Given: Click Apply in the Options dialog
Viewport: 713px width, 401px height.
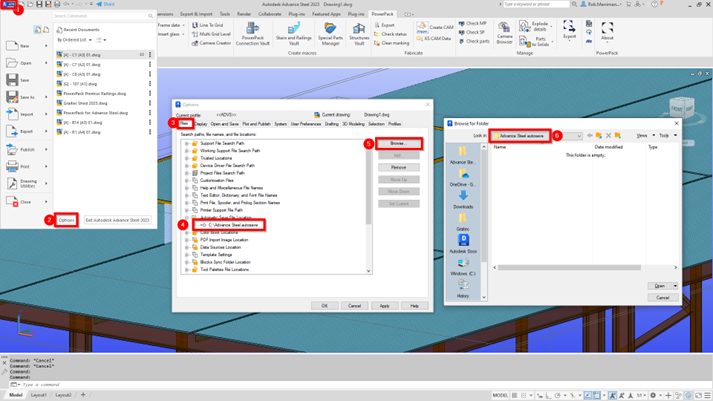Looking at the screenshot, I should 384,306.
